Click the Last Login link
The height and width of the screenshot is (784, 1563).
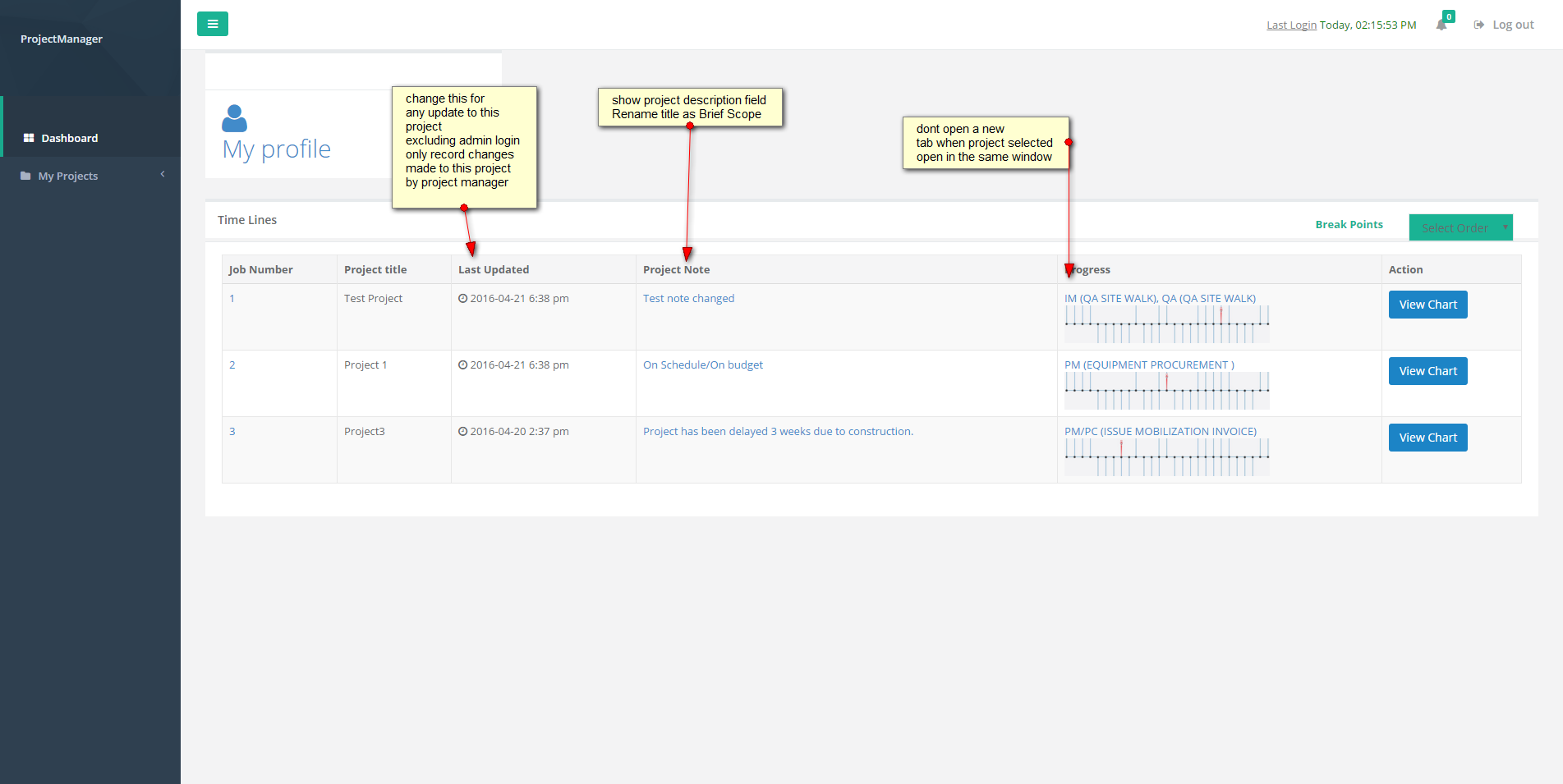click(1291, 25)
